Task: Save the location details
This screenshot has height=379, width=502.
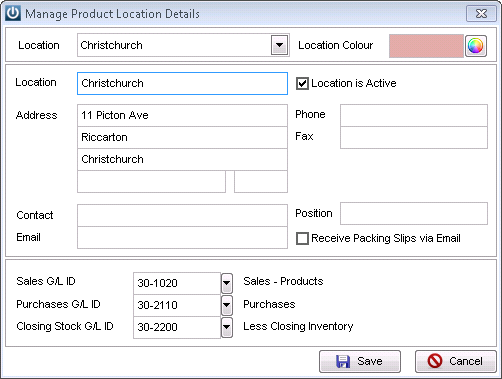Action: click(x=360, y=361)
